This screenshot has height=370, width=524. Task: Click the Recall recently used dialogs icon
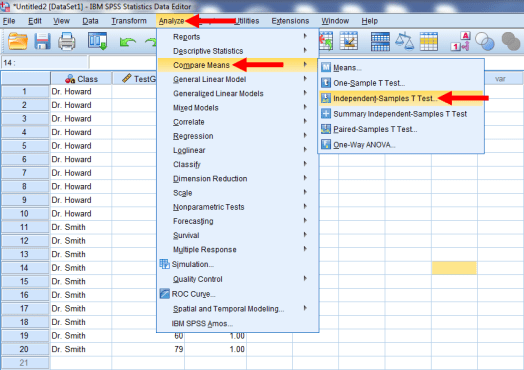(x=97, y=41)
